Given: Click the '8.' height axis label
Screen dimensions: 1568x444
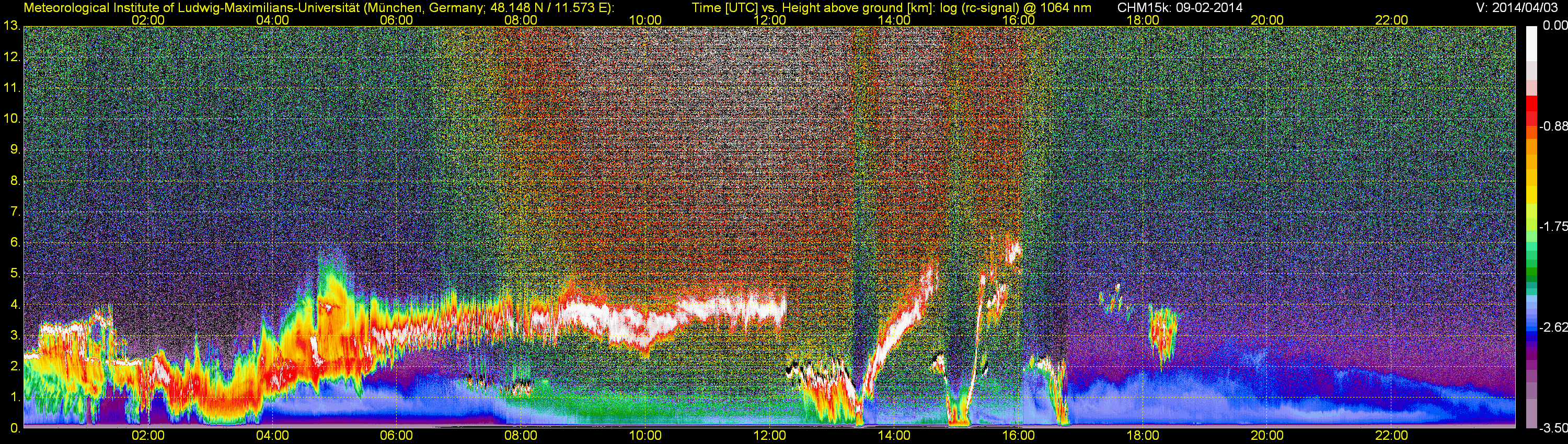Looking at the screenshot, I should coord(15,181).
